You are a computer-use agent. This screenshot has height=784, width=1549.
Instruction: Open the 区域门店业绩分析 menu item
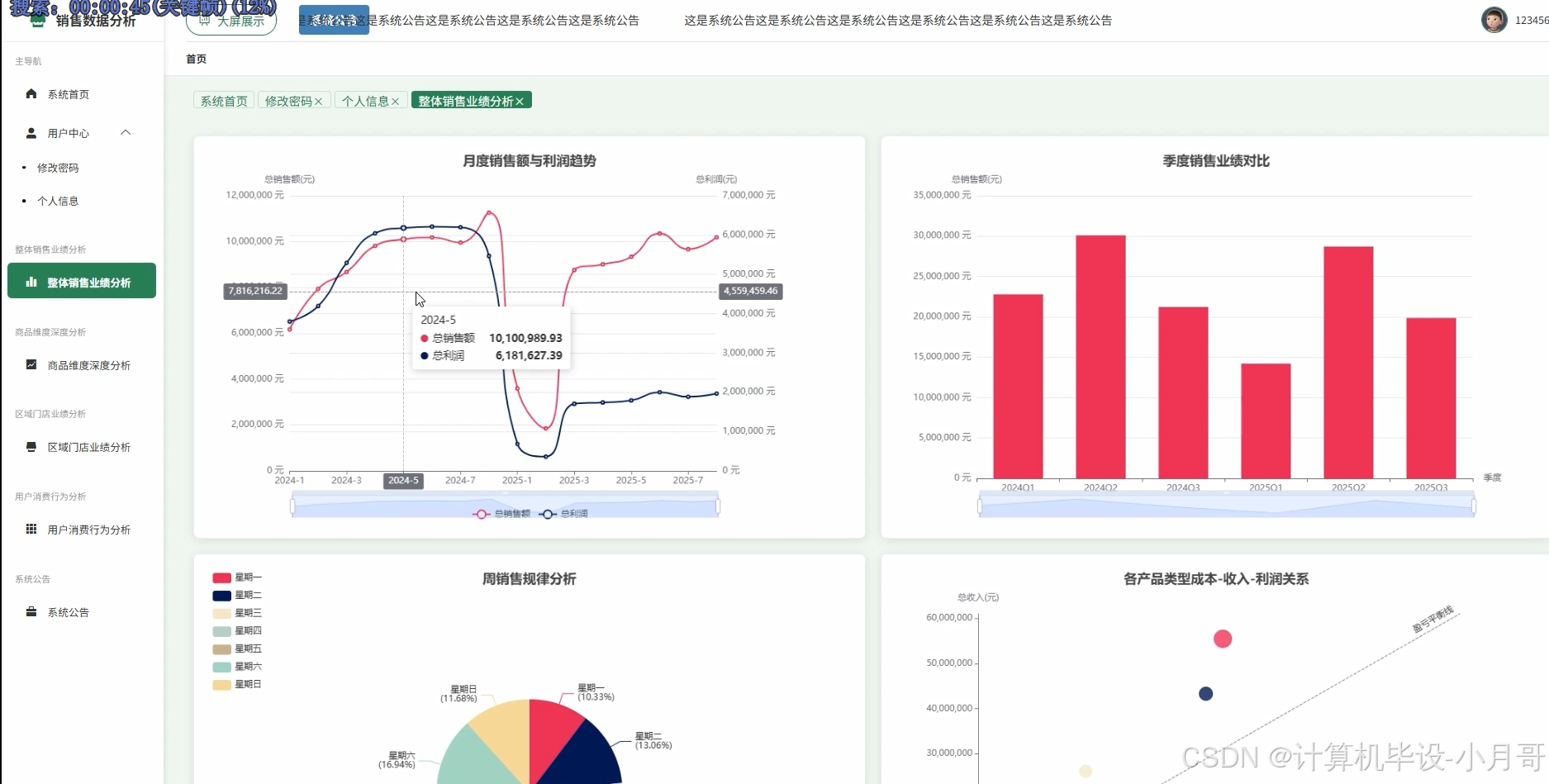pyautogui.click(x=82, y=447)
